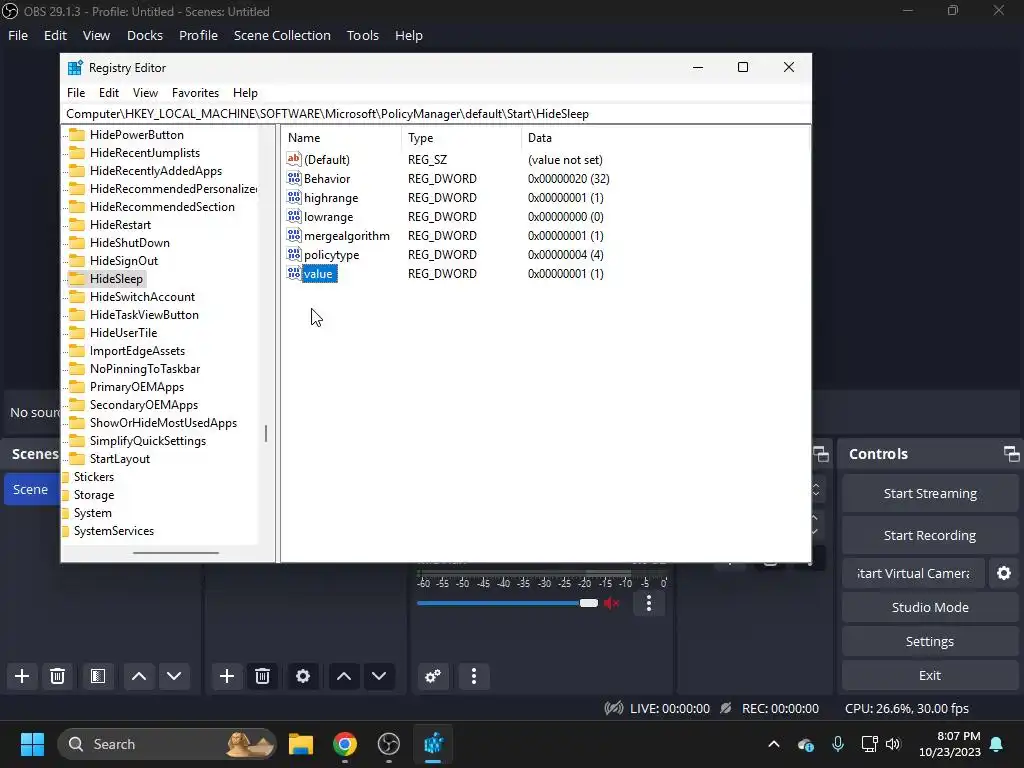Switch to Registry Editor taskbar icon

click(433, 744)
